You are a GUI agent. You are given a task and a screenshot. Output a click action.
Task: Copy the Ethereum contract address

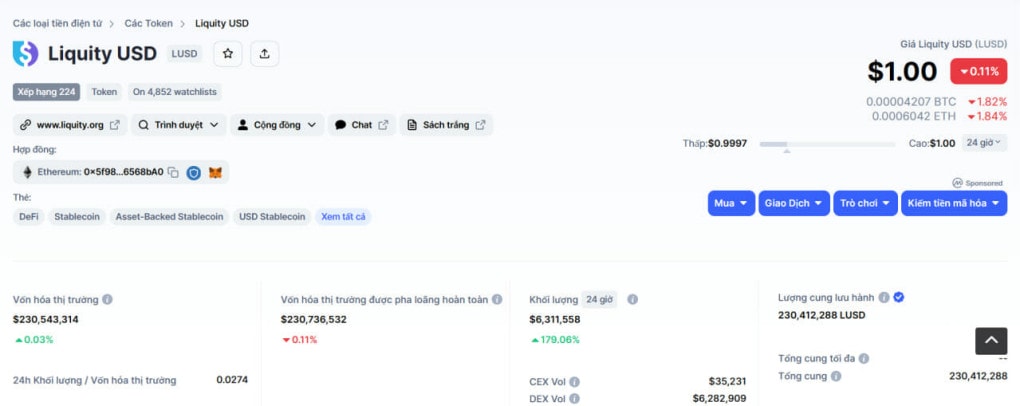click(173, 172)
